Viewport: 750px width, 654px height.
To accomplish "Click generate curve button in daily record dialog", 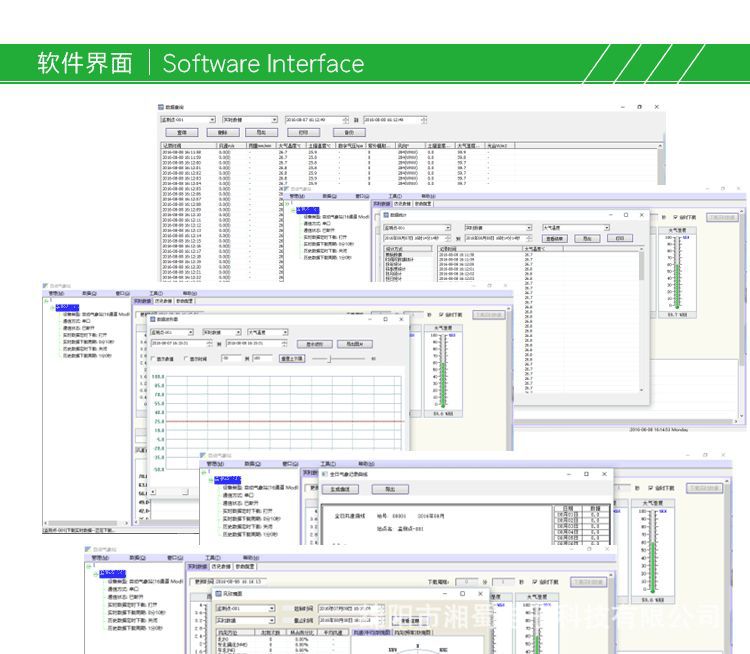I will [340, 489].
